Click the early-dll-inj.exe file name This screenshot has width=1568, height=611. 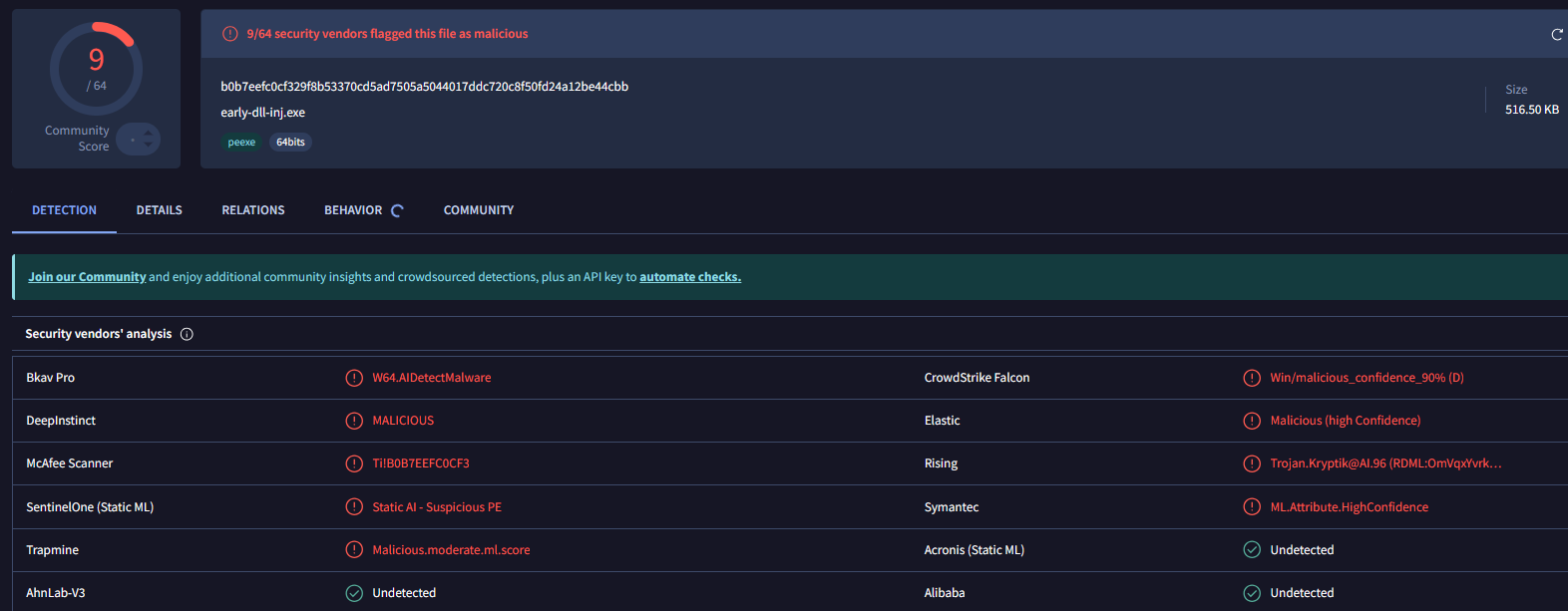click(263, 113)
